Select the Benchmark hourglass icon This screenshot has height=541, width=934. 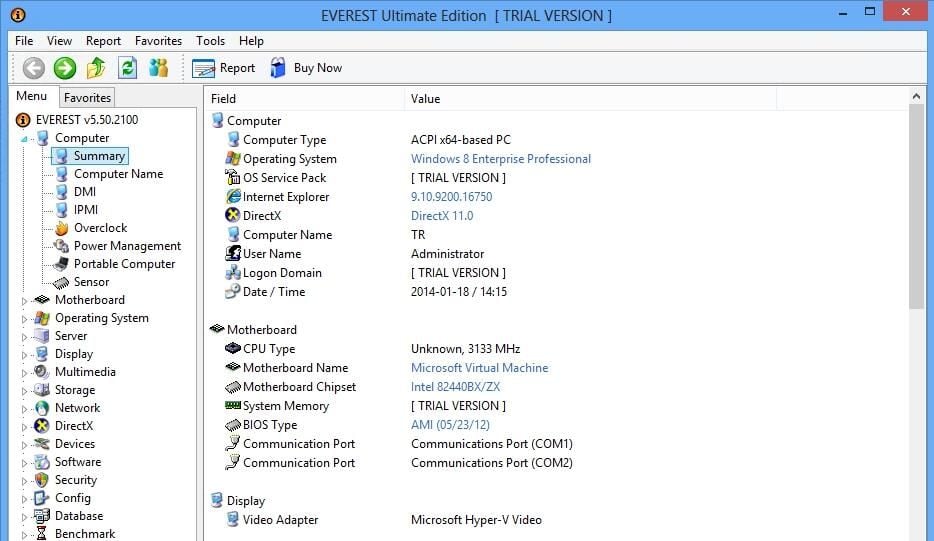[x=42, y=534]
